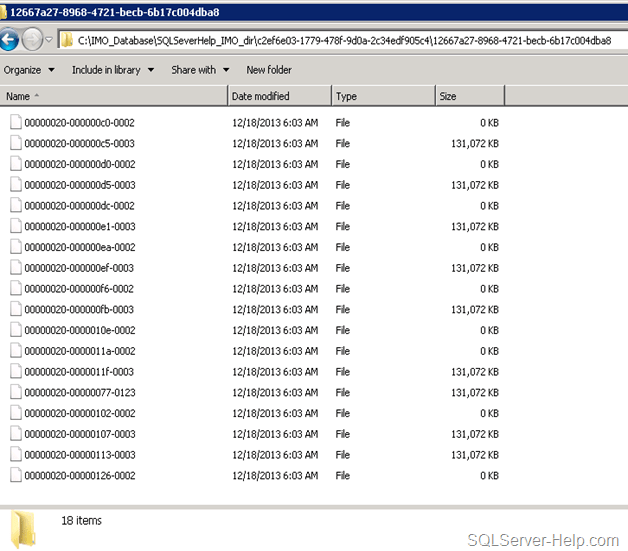Click the large folder icon in details pane
Image resolution: width=628 pixels, height=551 pixels.
point(23,527)
